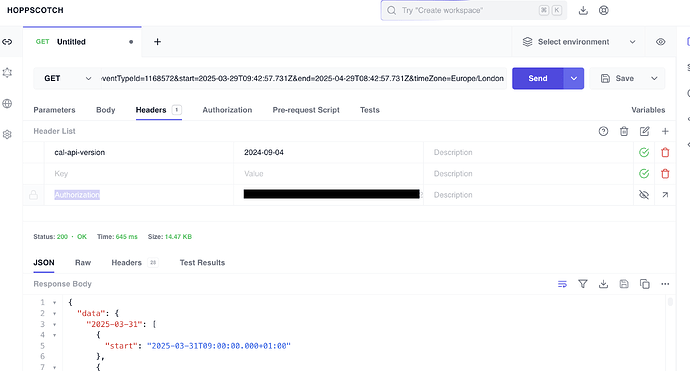Click the Send button
690x371 pixels.
[x=538, y=78]
